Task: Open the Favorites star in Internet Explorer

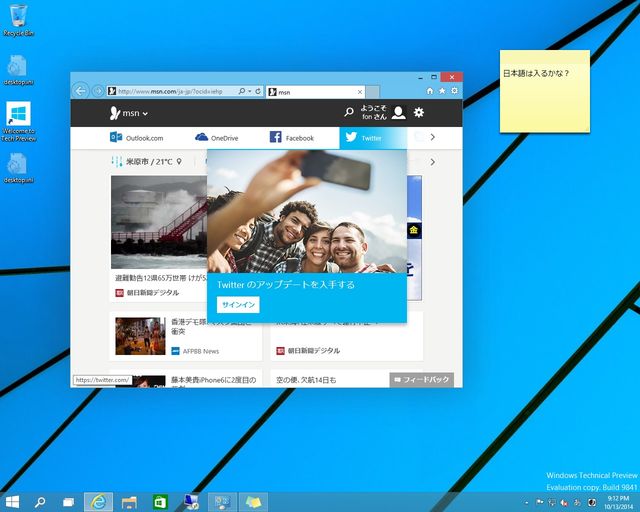Action: (442, 91)
